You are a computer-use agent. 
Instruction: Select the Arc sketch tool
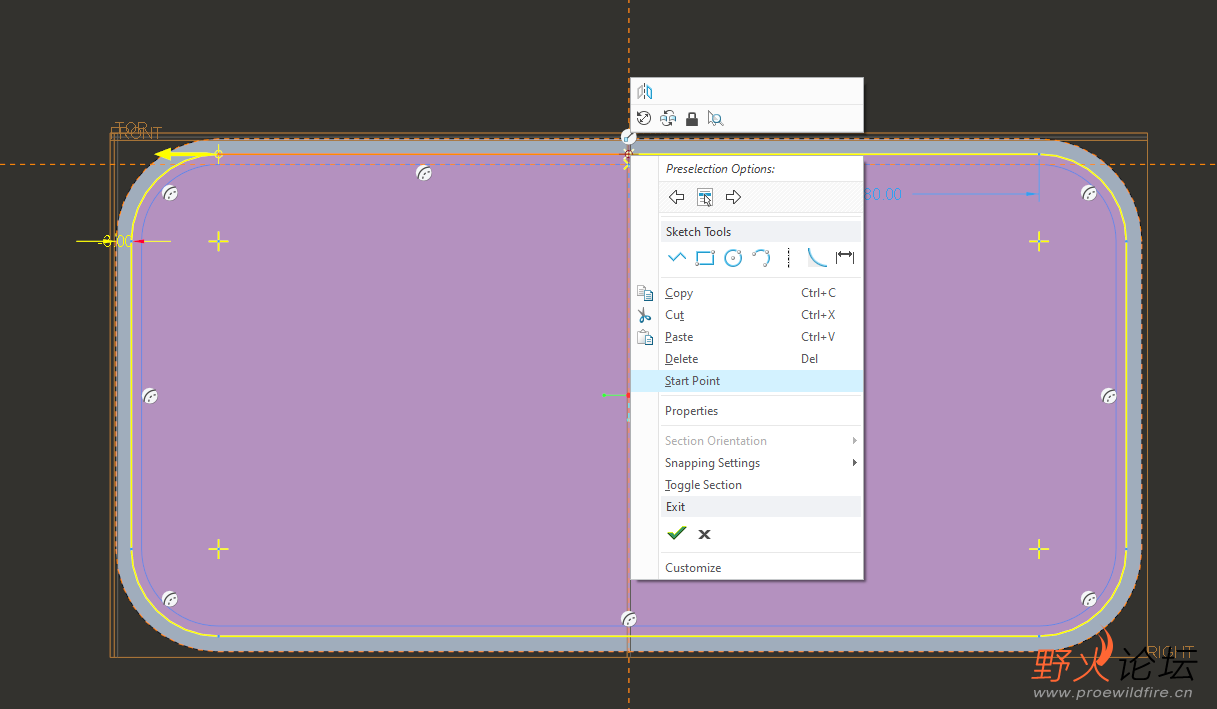click(761, 258)
